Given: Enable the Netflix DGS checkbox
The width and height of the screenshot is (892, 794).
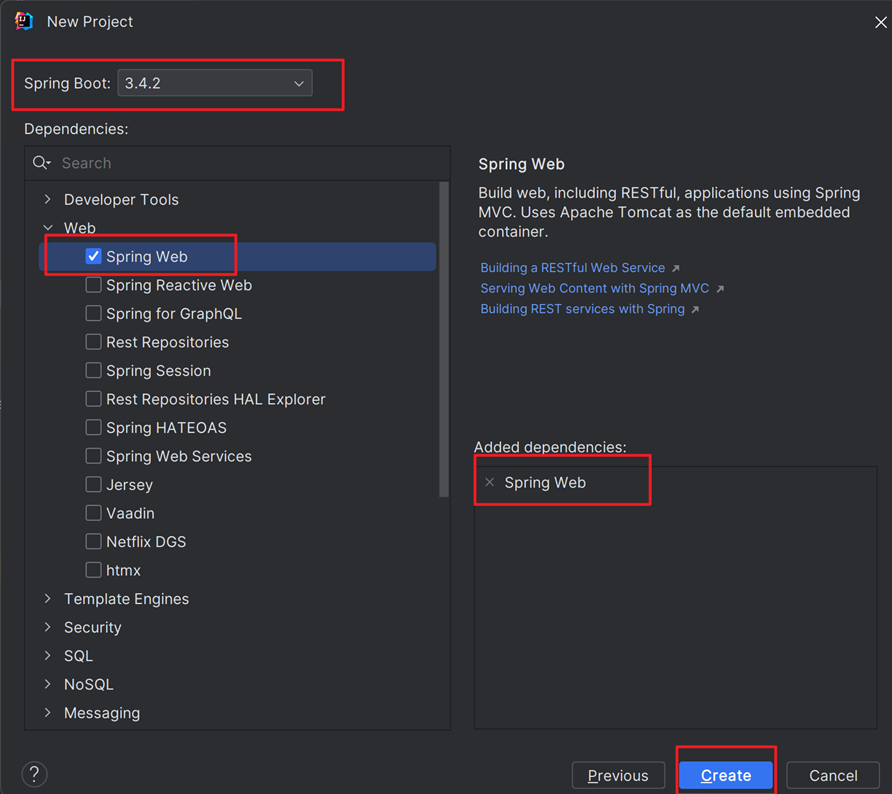Looking at the screenshot, I should [93, 541].
